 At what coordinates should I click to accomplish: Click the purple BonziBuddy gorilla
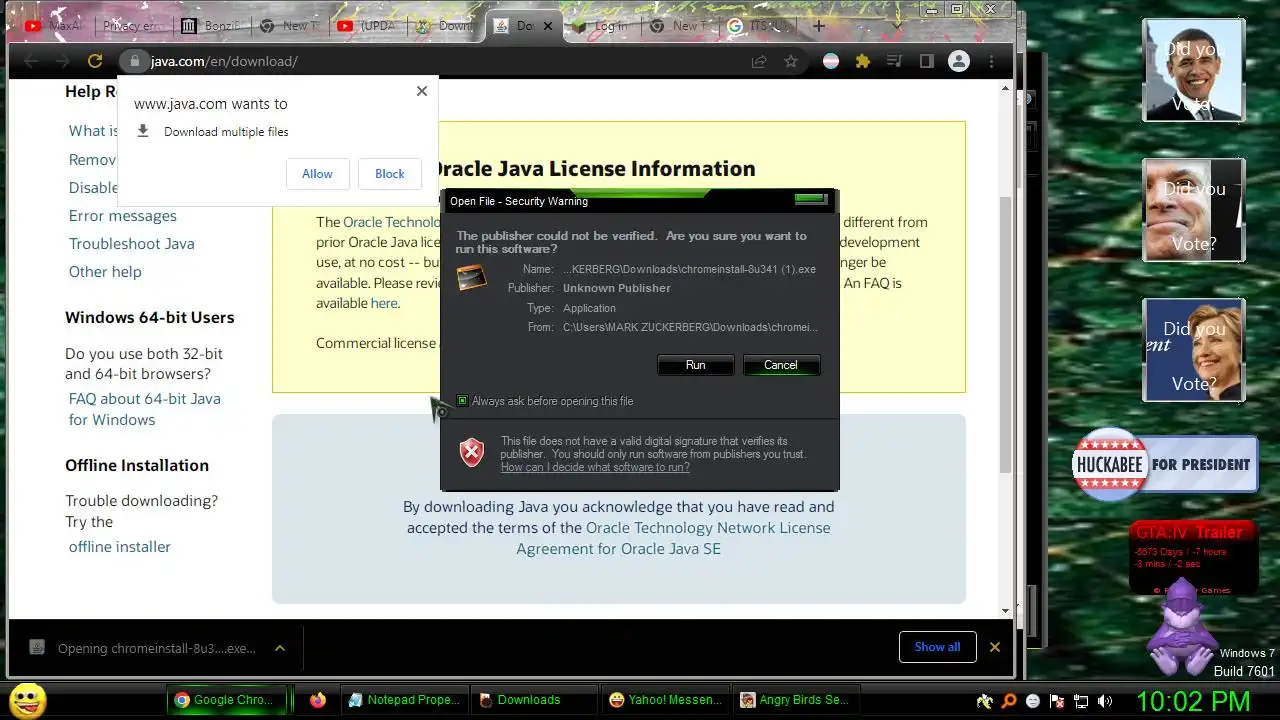click(1182, 628)
